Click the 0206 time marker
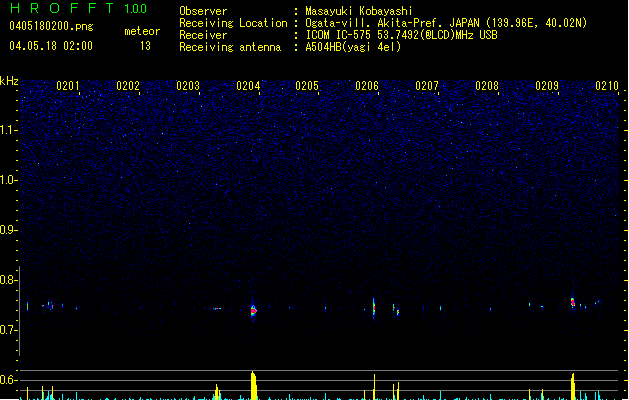 coord(367,86)
